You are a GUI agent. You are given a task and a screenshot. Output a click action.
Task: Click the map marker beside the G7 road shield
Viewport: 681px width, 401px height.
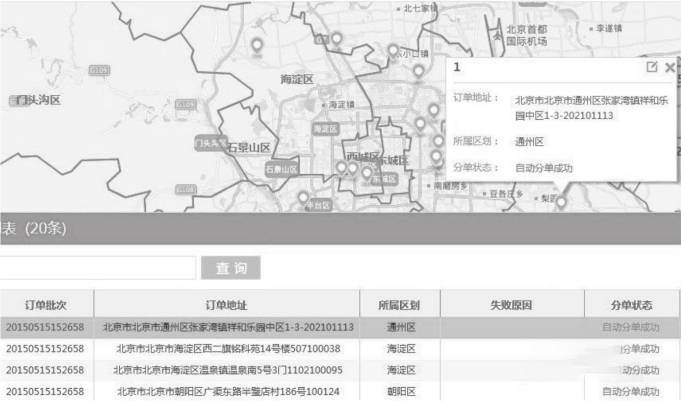coord(337,39)
